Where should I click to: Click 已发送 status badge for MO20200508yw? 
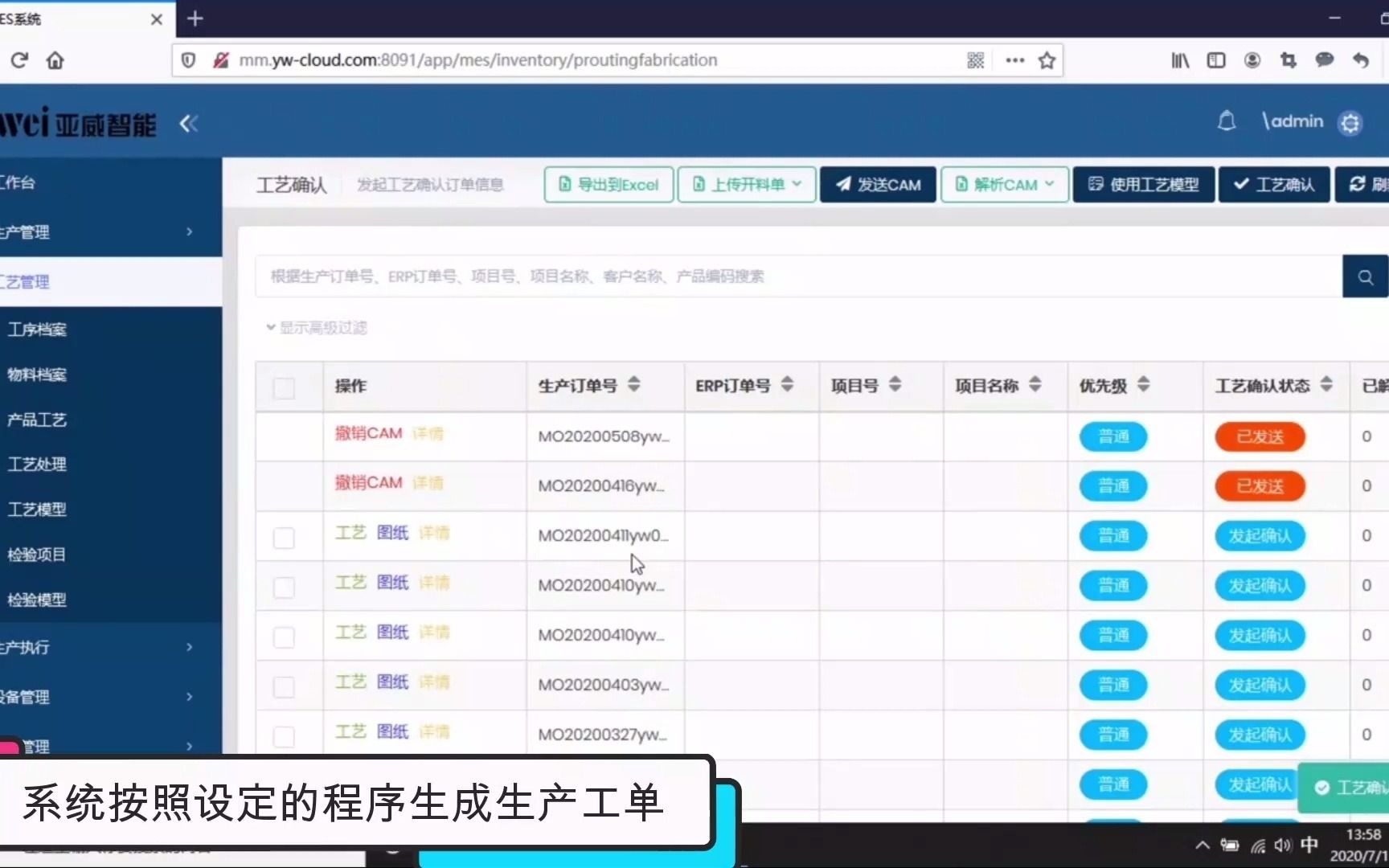[1260, 436]
